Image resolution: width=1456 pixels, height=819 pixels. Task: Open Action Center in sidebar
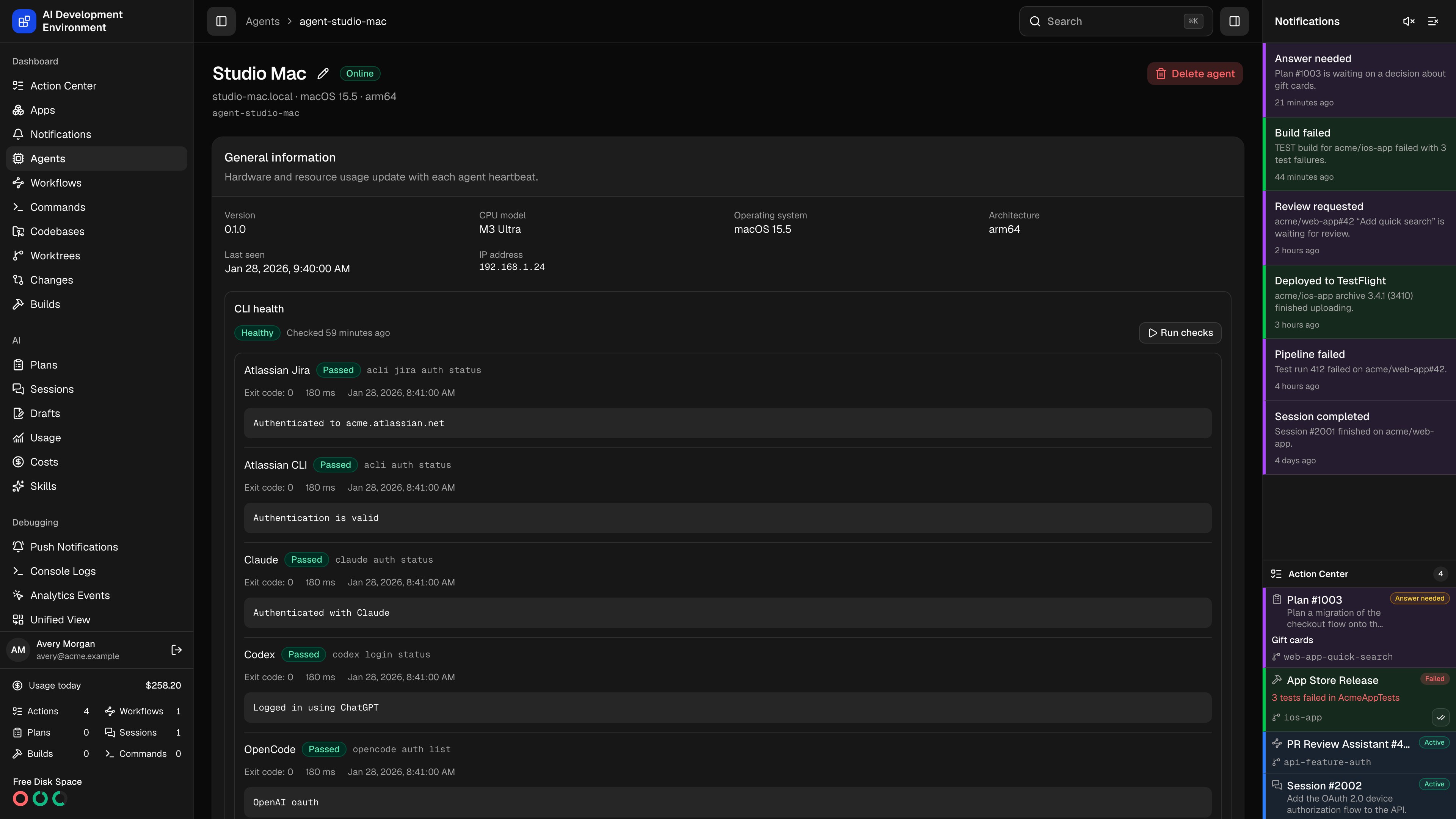tap(96, 86)
